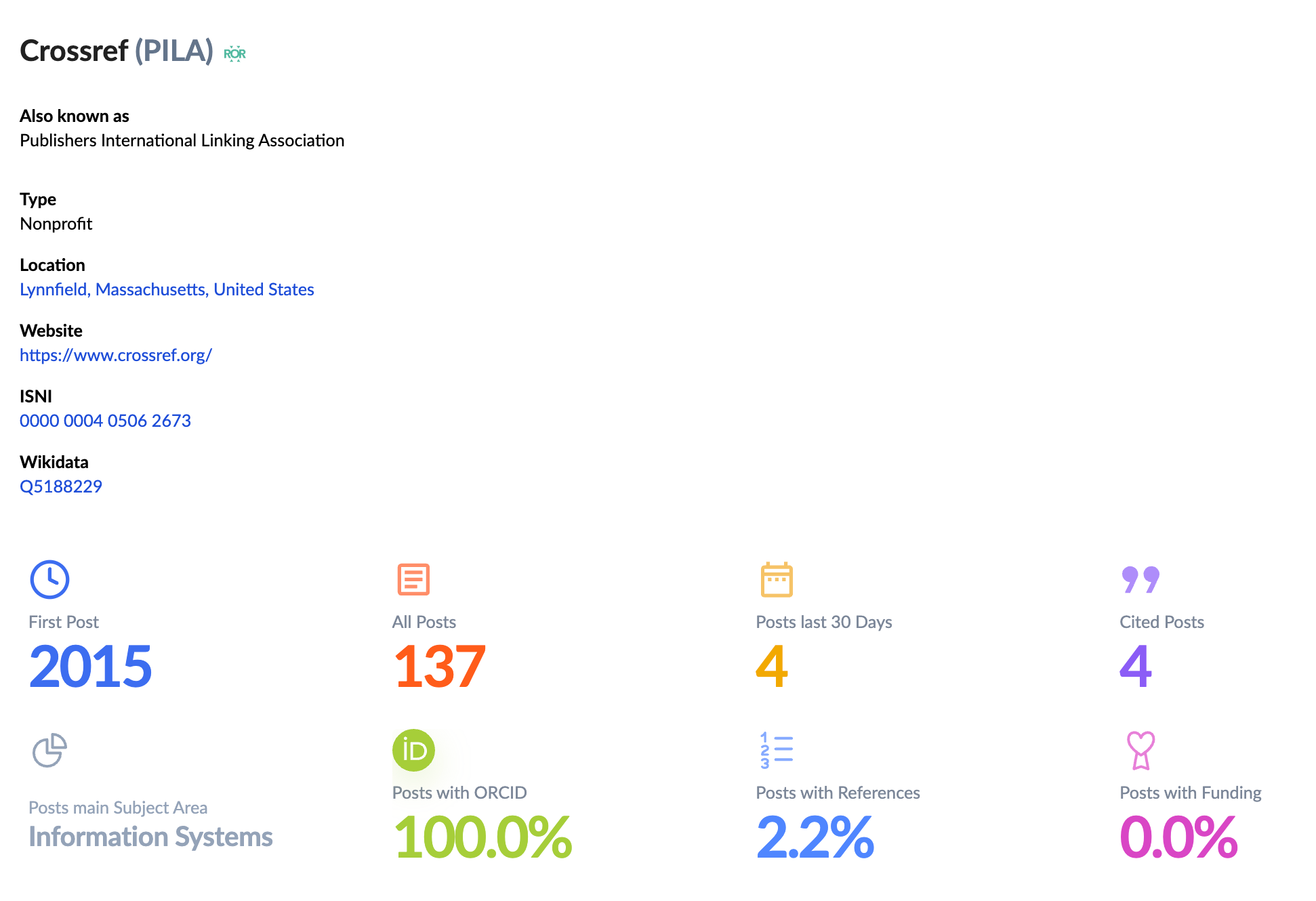Click the clock icon above First Post

point(49,579)
